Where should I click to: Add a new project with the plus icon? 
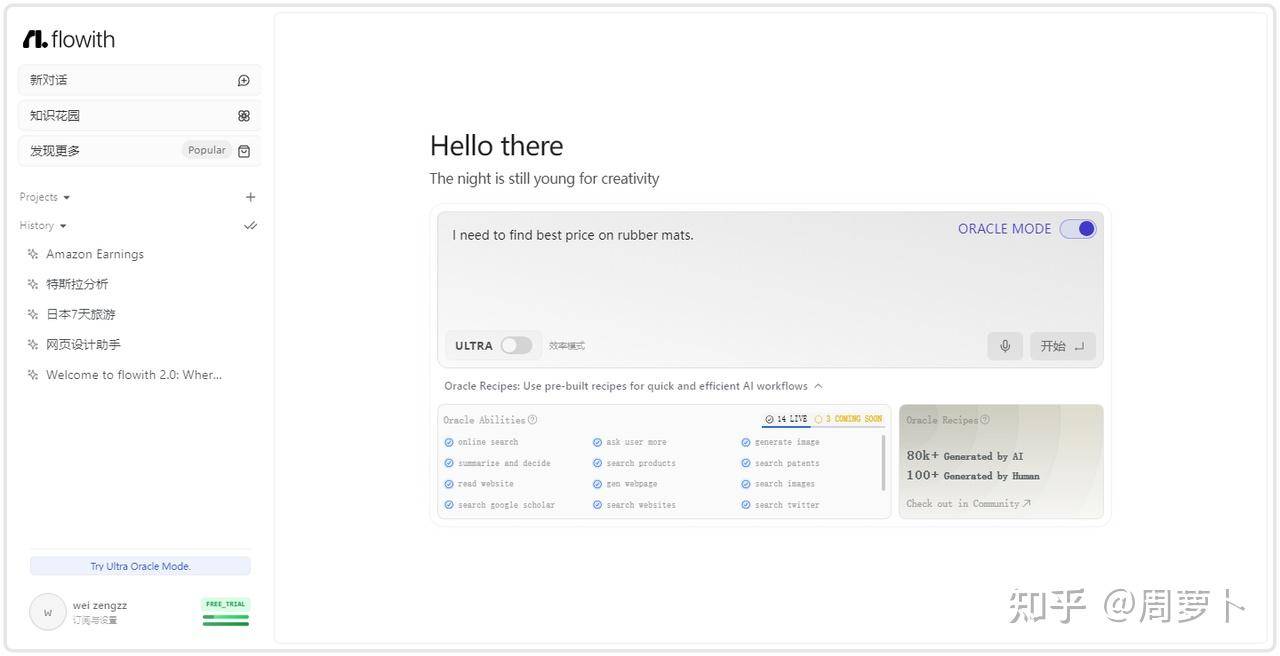(x=250, y=197)
